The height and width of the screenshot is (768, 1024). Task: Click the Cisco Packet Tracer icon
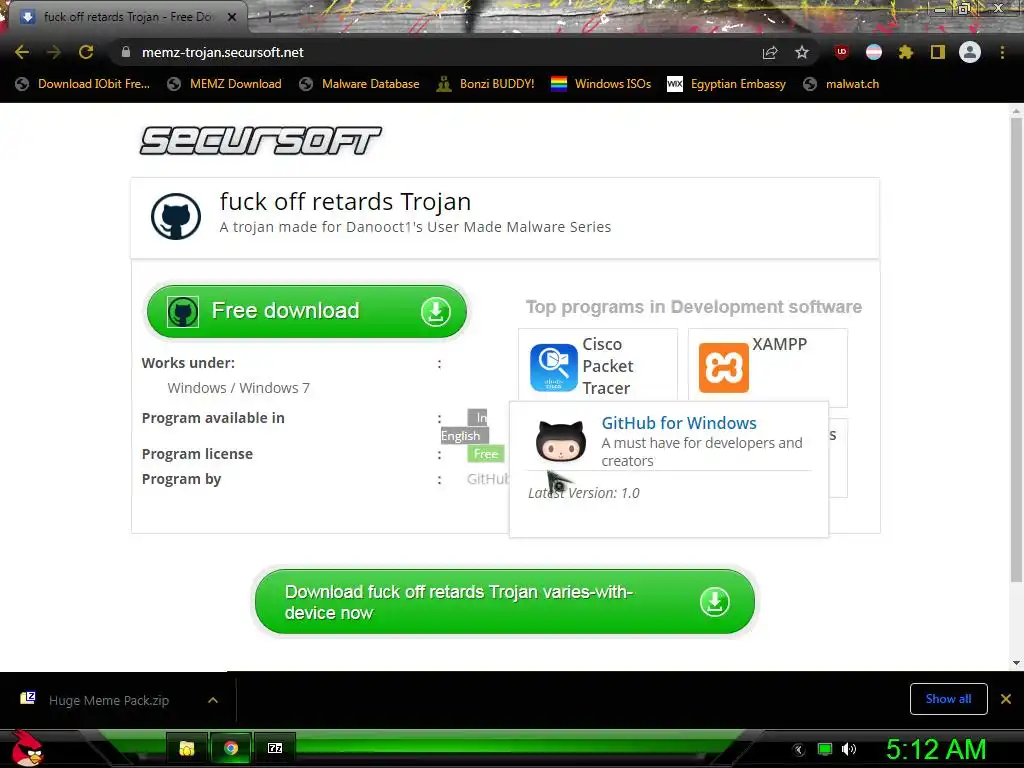554,368
